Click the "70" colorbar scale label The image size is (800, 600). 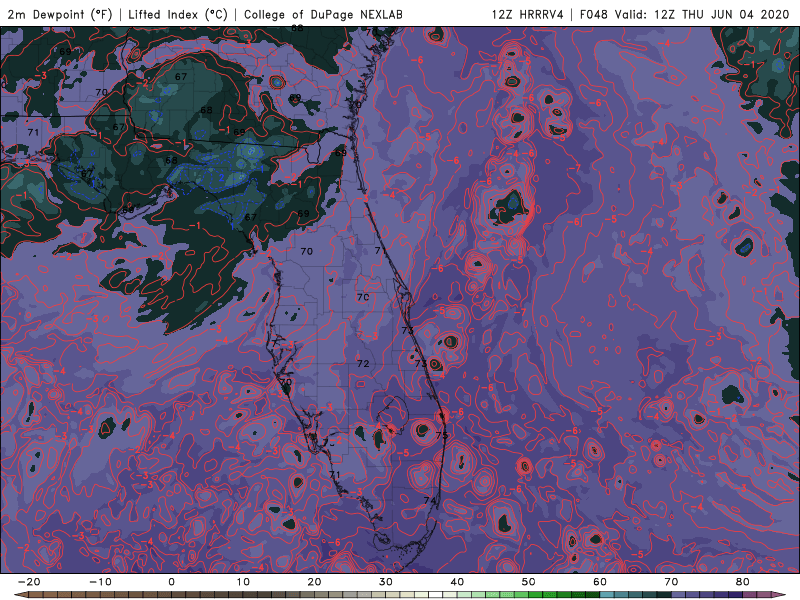click(x=671, y=582)
